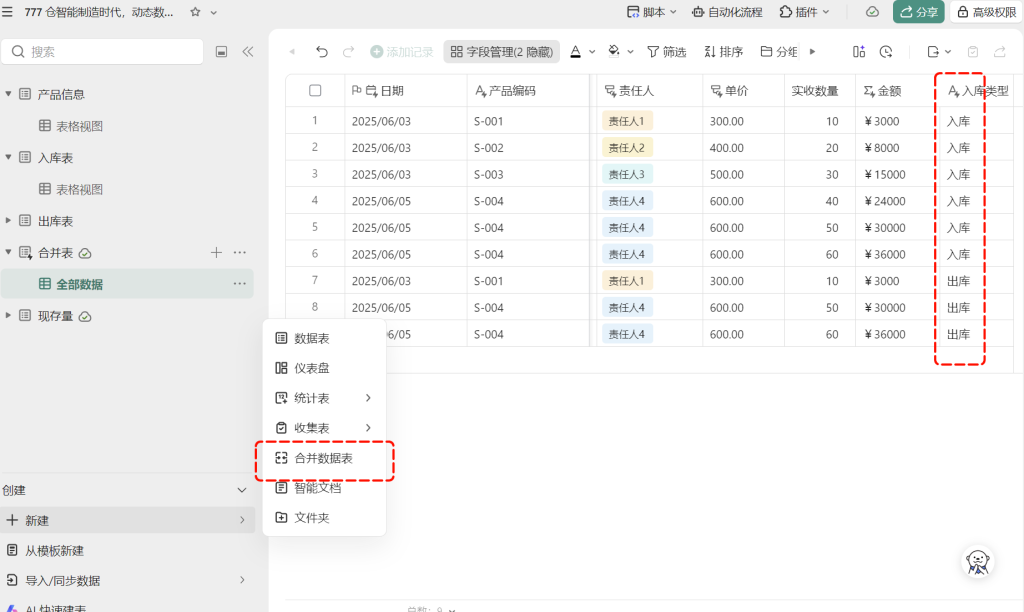
Task: Open the 排序 sort tool
Action: point(723,52)
